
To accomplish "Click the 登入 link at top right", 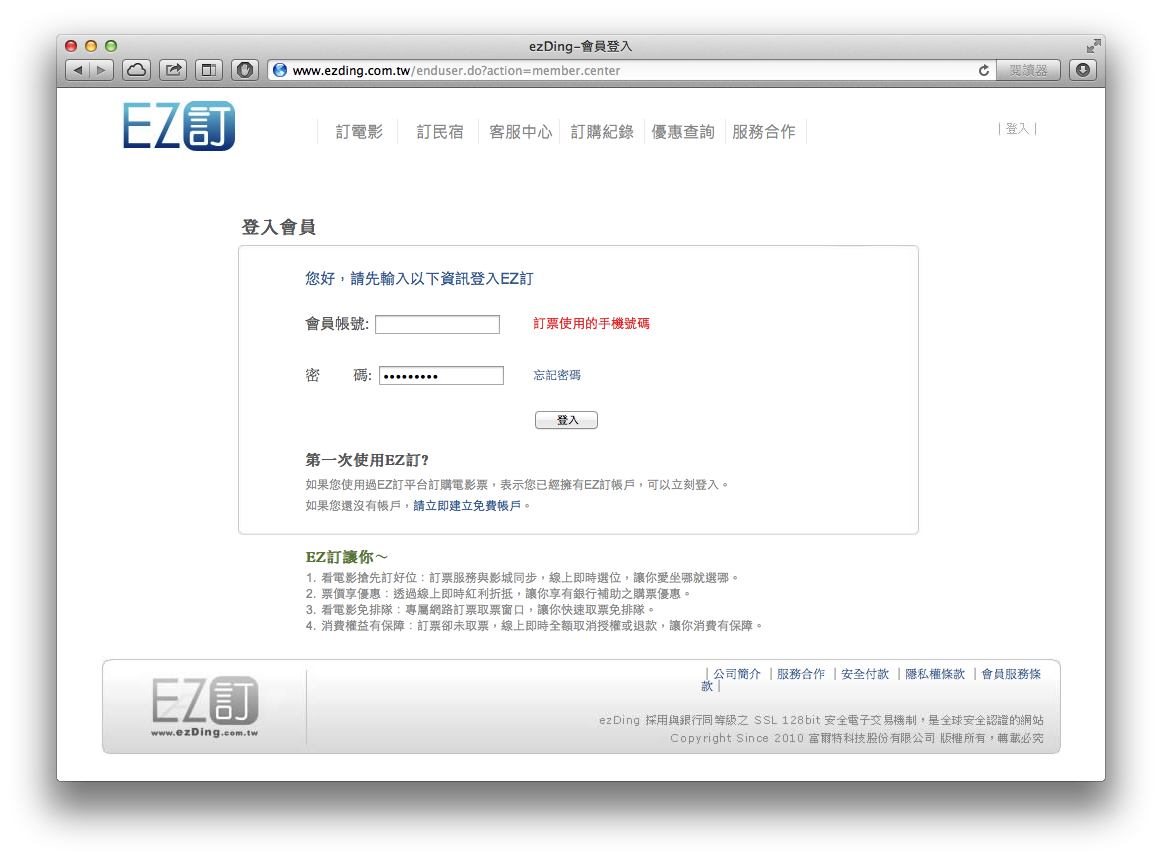I will click(x=1017, y=129).
